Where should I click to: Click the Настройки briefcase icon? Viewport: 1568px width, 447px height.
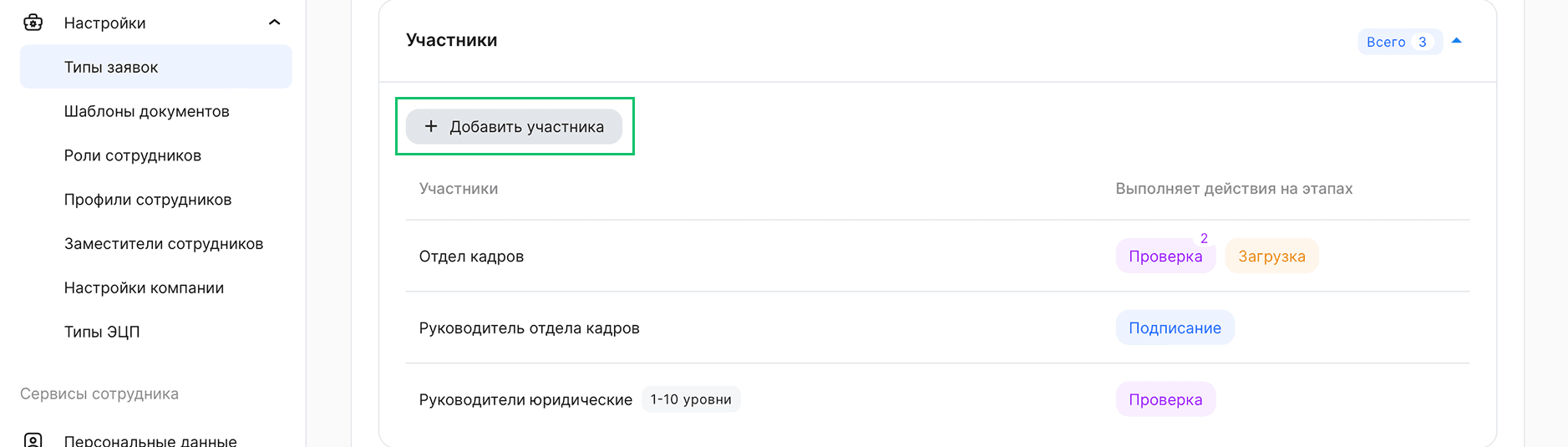(33, 23)
